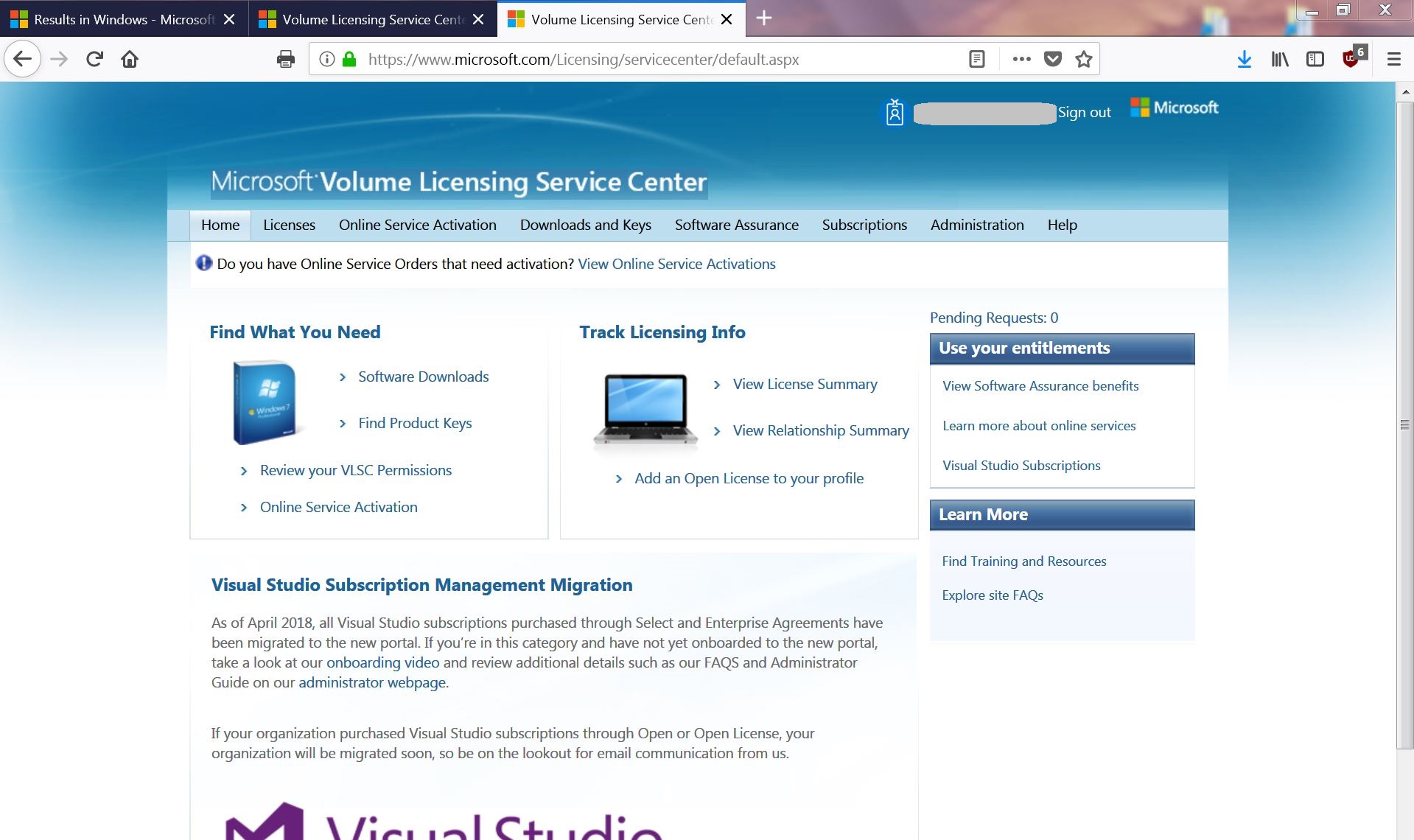Show site information icon in address bar
The image size is (1414, 840).
click(327, 59)
